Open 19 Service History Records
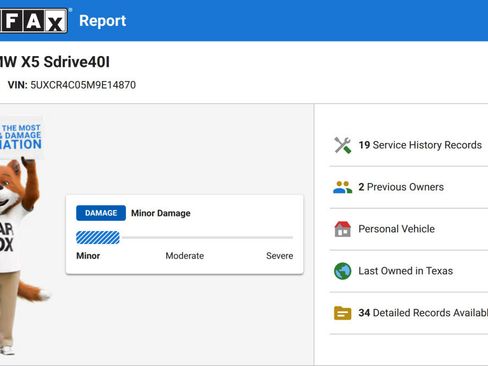488x366 pixels. coord(409,145)
